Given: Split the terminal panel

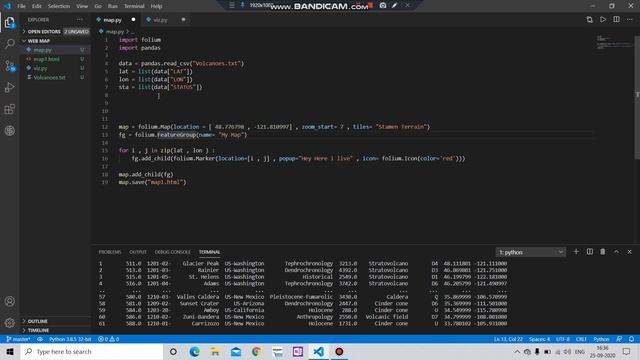Looking at the screenshot, I should pos(590,252).
